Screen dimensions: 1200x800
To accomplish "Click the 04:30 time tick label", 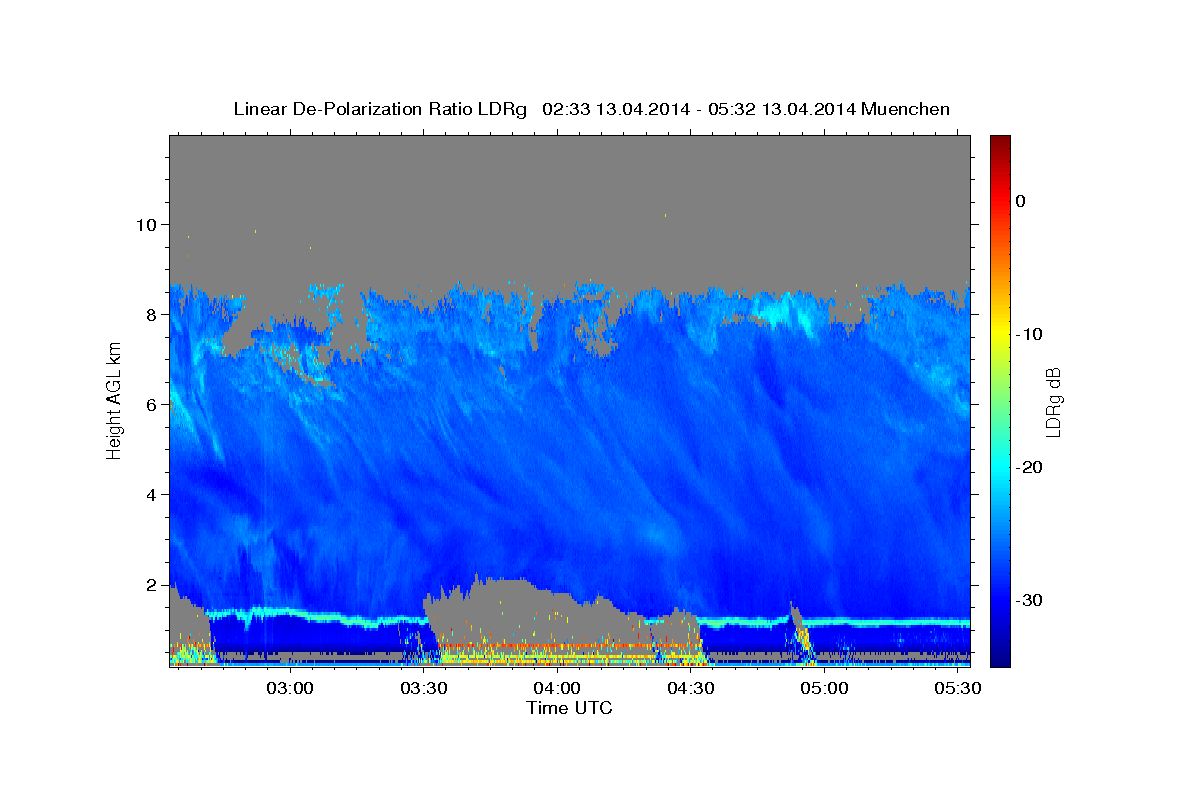I will 690,688.
